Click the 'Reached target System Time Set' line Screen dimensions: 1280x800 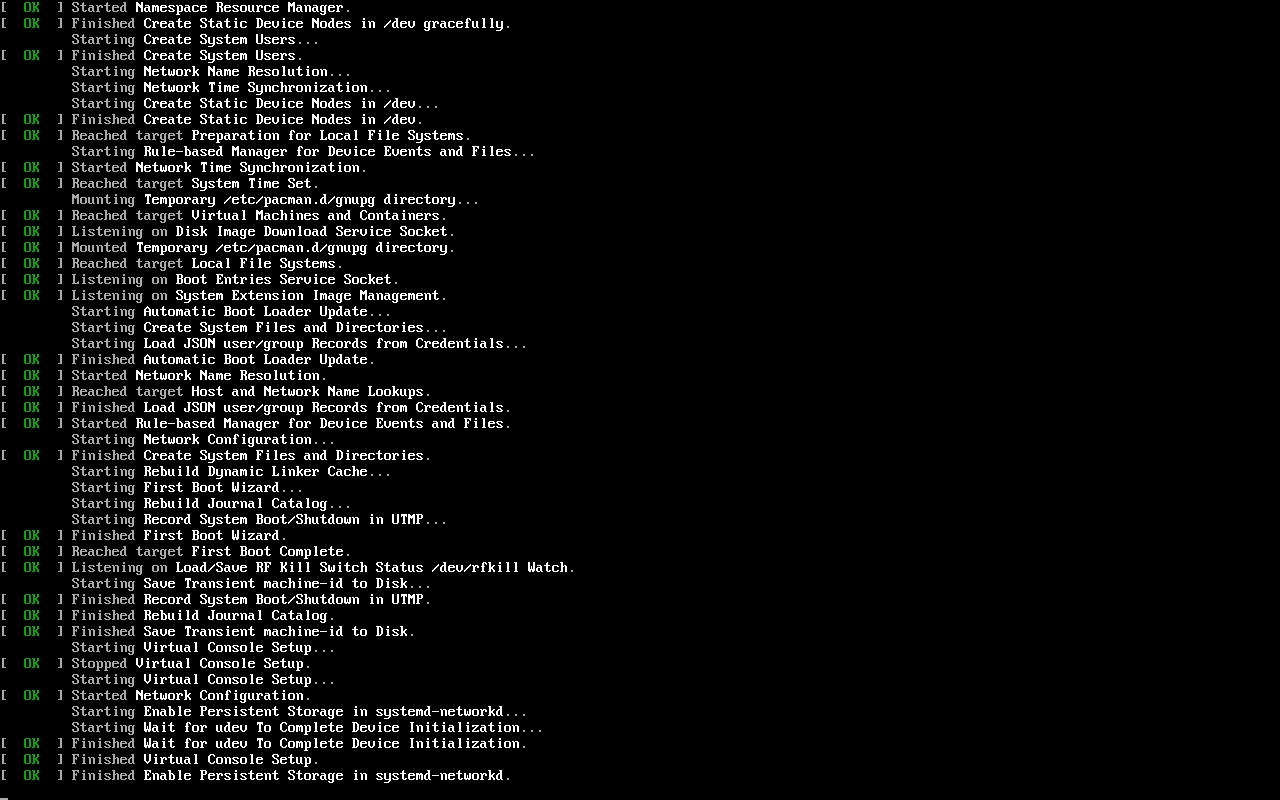[160, 183]
